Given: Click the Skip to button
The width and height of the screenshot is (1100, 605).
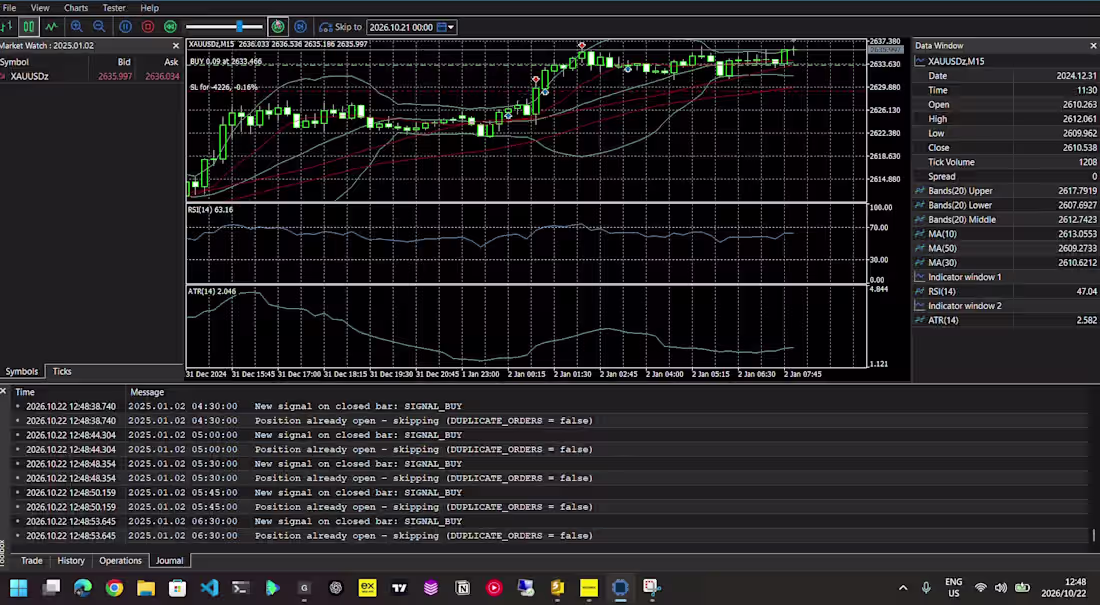Looking at the screenshot, I should [340, 27].
